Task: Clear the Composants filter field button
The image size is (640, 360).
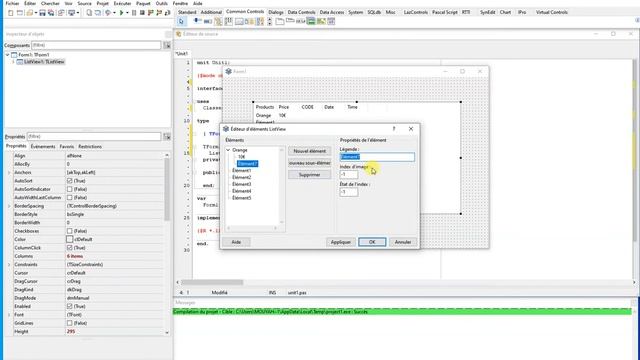Action: pyautogui.click(x=167, y=45)
